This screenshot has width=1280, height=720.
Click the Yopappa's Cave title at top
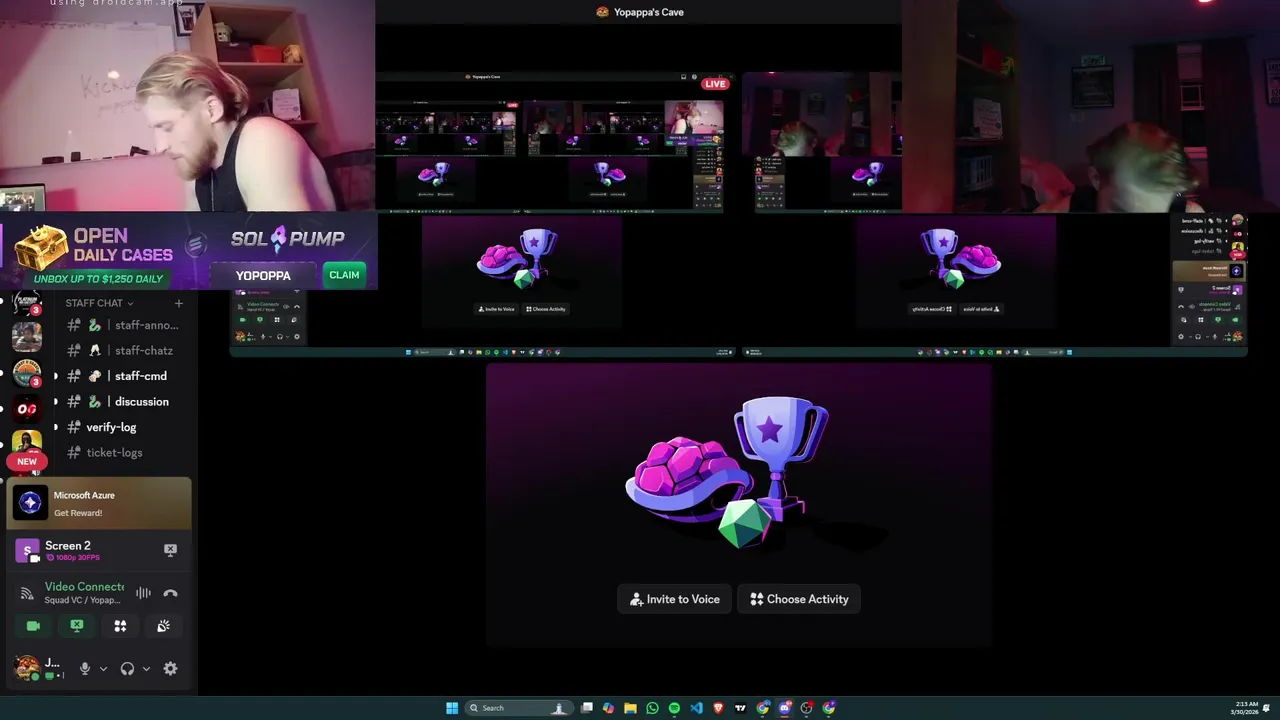tap(640, 12)
